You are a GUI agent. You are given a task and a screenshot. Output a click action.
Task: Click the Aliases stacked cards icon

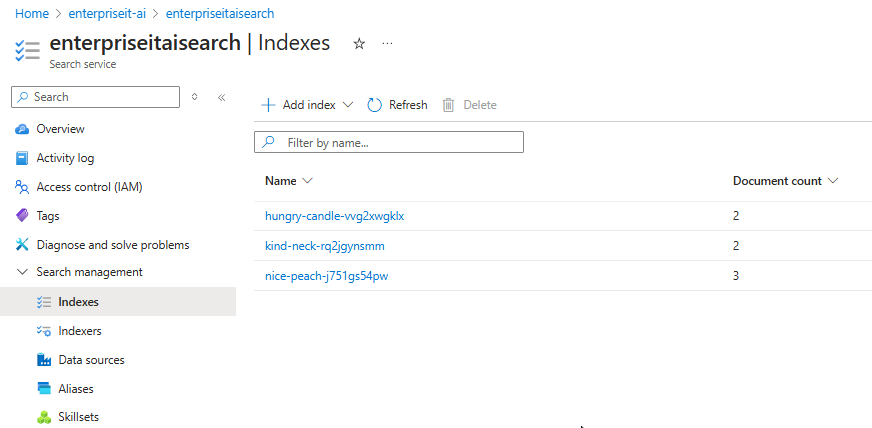tap(43, 389)
